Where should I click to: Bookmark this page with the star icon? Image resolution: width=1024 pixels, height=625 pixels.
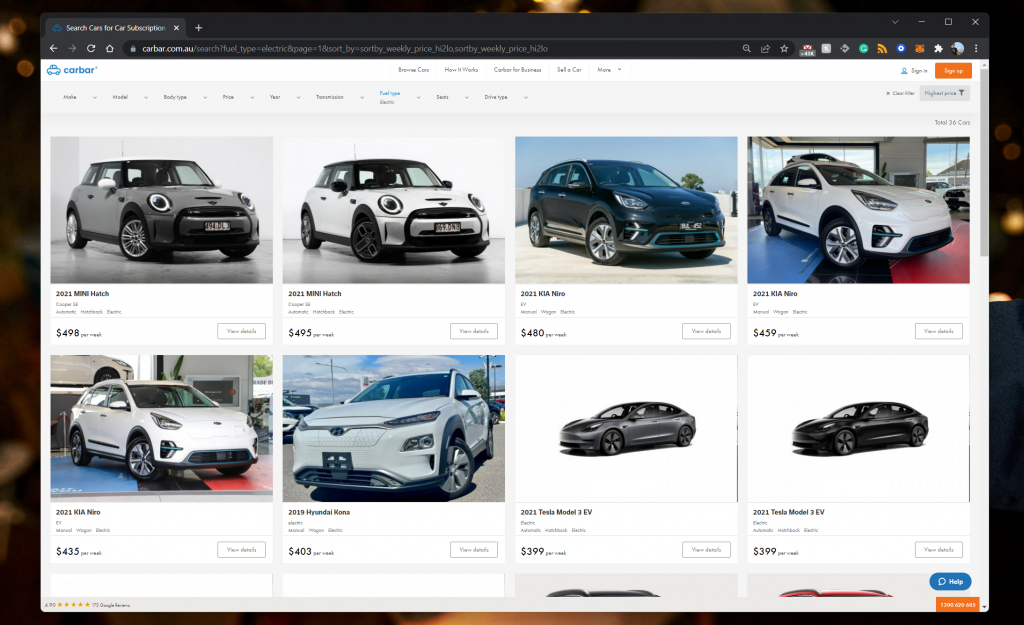tap(784, 48)
